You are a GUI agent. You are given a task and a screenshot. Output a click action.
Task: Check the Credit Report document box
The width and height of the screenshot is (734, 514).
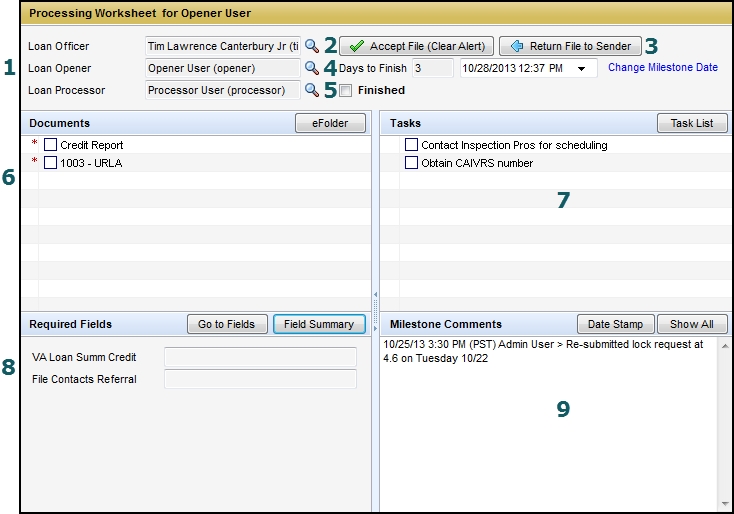point(51,145)
